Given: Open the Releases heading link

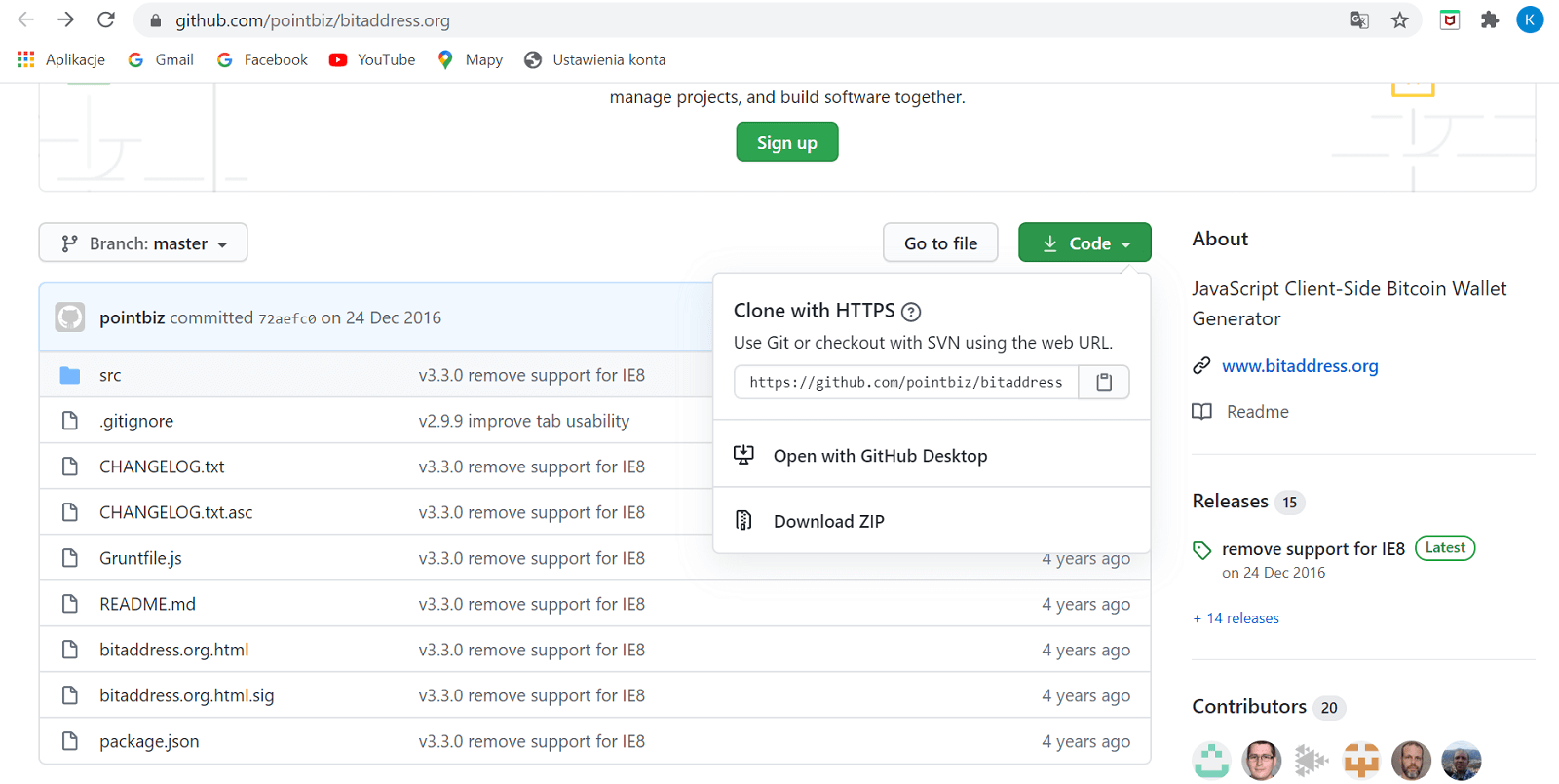Looking at the screenshot, I should [1230, 501].
